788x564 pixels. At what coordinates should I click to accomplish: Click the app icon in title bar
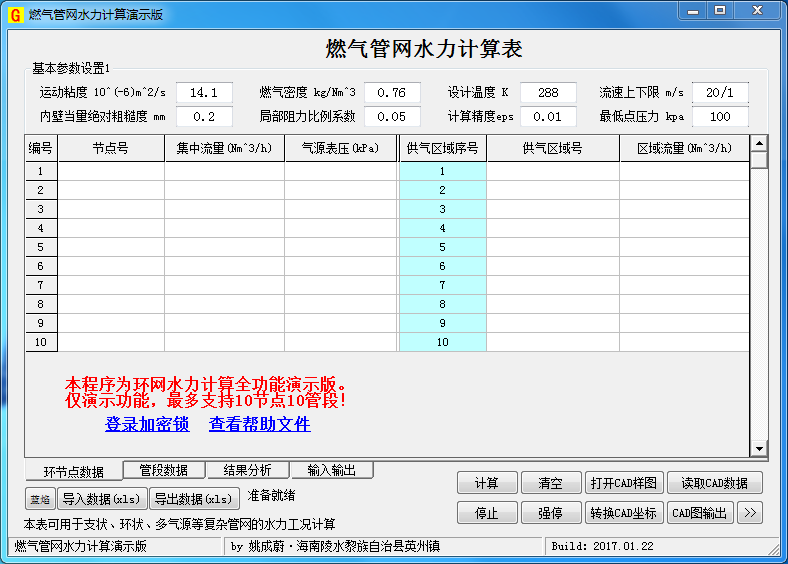[x=15, y=15]
